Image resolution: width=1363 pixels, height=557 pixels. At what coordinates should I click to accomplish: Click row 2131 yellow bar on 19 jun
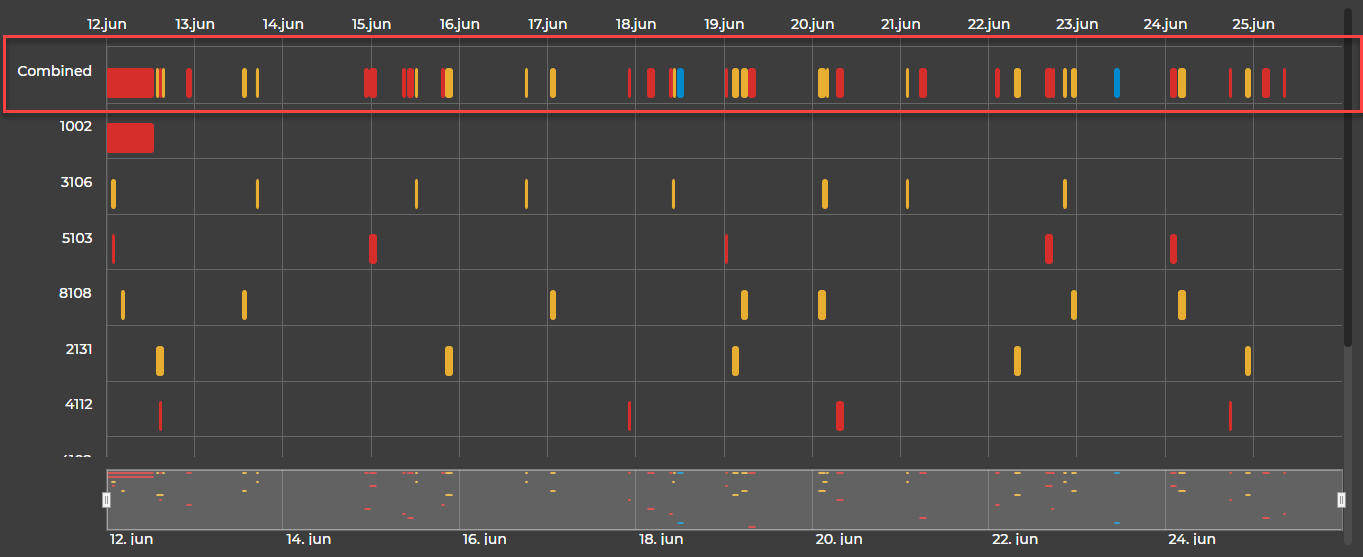click(735, 360)
